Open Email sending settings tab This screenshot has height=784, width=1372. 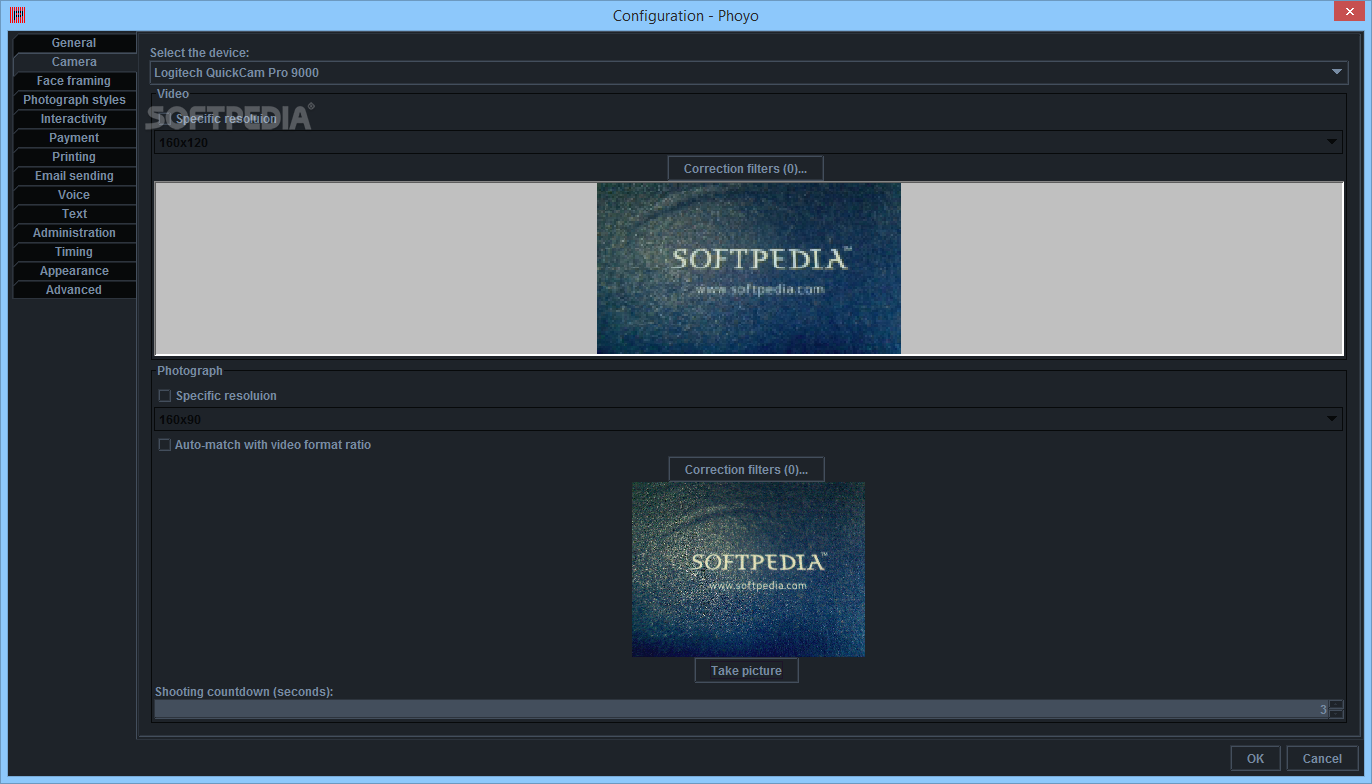point(74,176)
